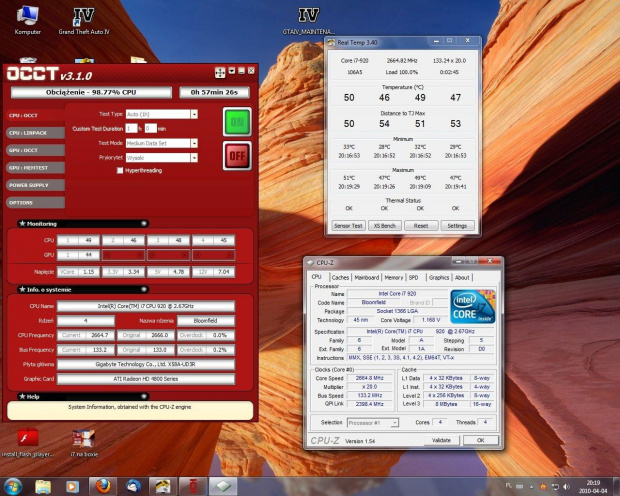The width and height of the screenshot is (620, 496).
Task: Switch to CPU-Z Graphics tab
Action: point(439,278)
